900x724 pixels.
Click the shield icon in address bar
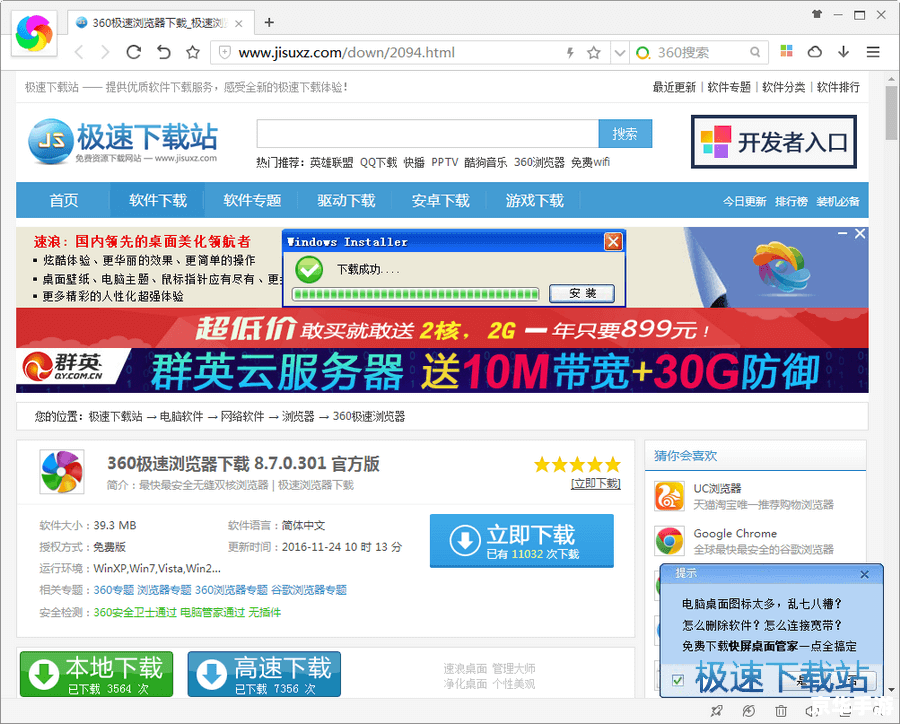coord(225,53)
